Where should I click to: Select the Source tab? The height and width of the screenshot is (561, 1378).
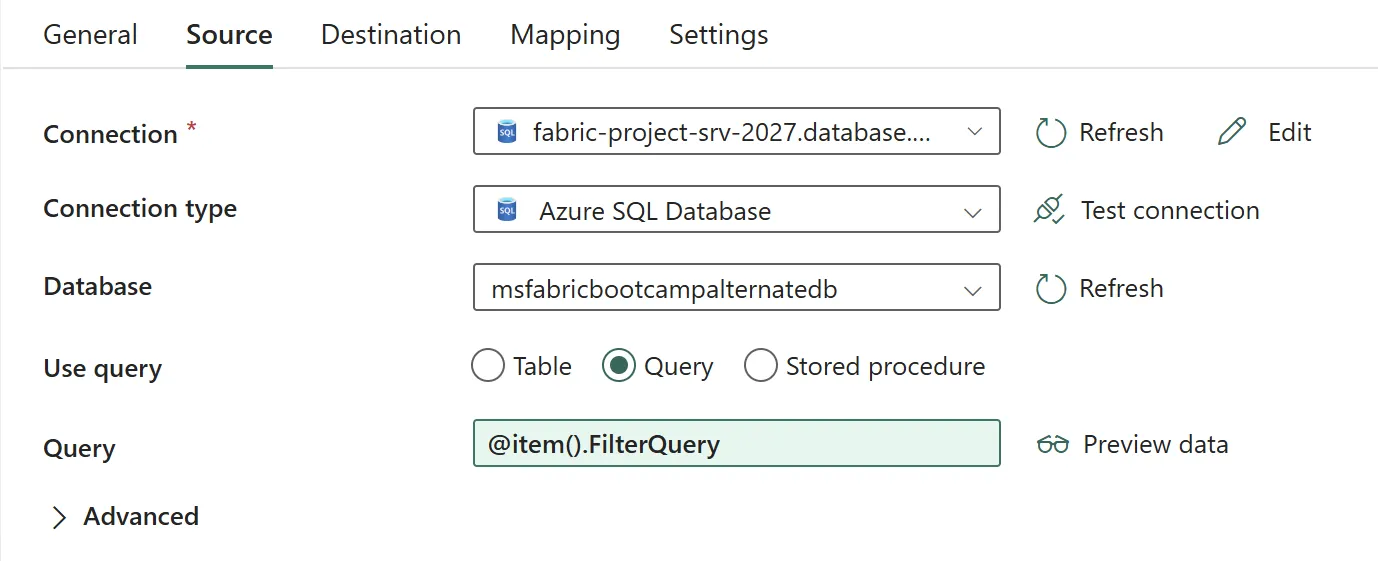(229, 35)
